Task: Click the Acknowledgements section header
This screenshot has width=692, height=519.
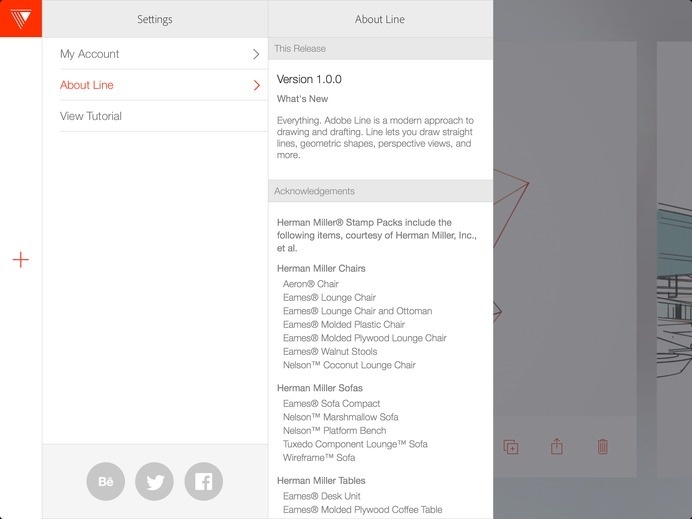Action: pyautogui.click(x=380, y=191)
